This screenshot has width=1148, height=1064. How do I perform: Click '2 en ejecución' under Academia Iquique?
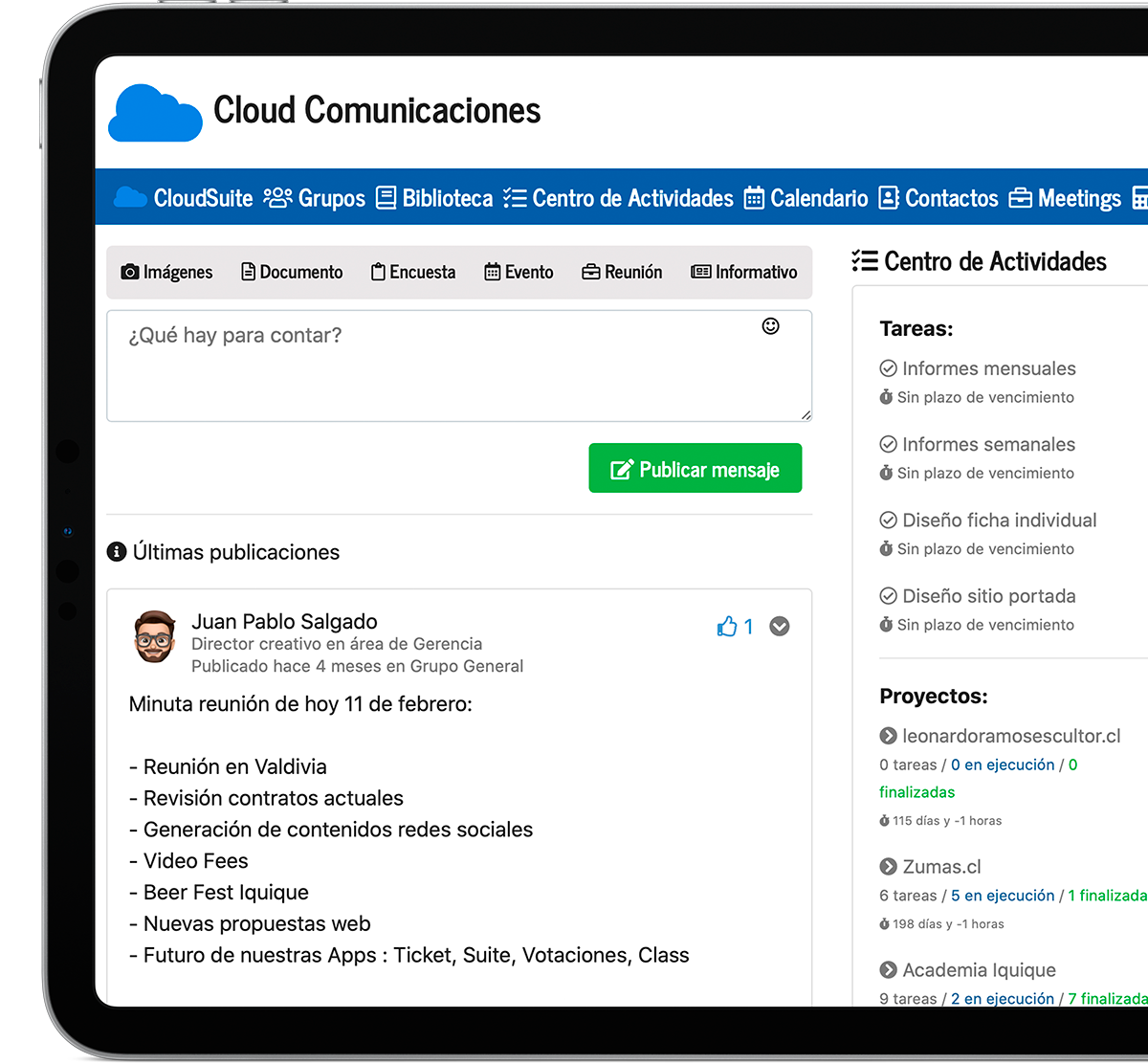coord(1003,999)
